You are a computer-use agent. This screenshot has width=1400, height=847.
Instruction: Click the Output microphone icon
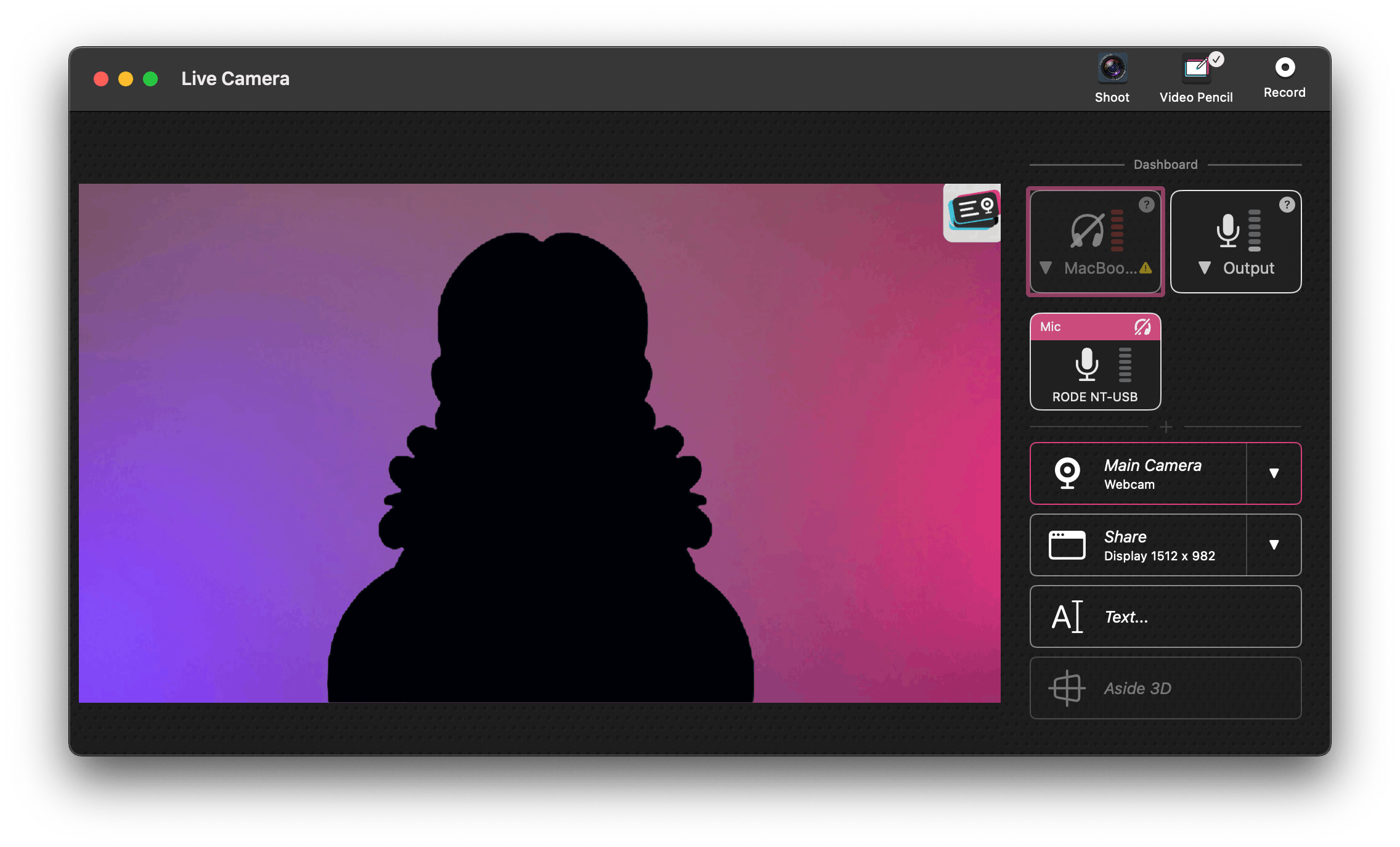(1227, 231)
